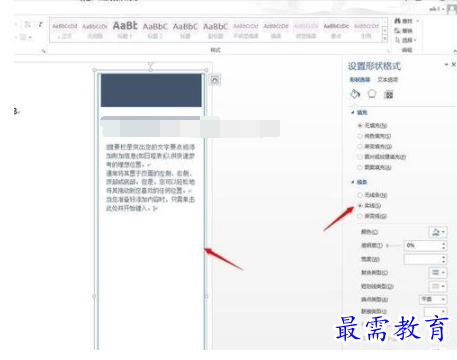Click the Find (查找) binoculars icon
457x360 pixels.
point(397,21)
